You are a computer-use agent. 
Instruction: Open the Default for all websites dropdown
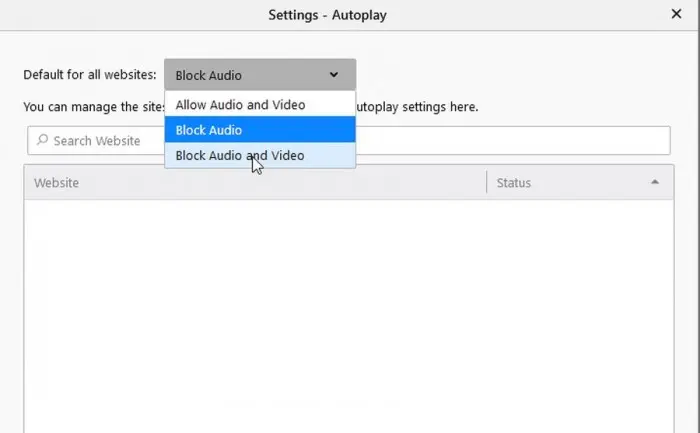coord(260,75)
